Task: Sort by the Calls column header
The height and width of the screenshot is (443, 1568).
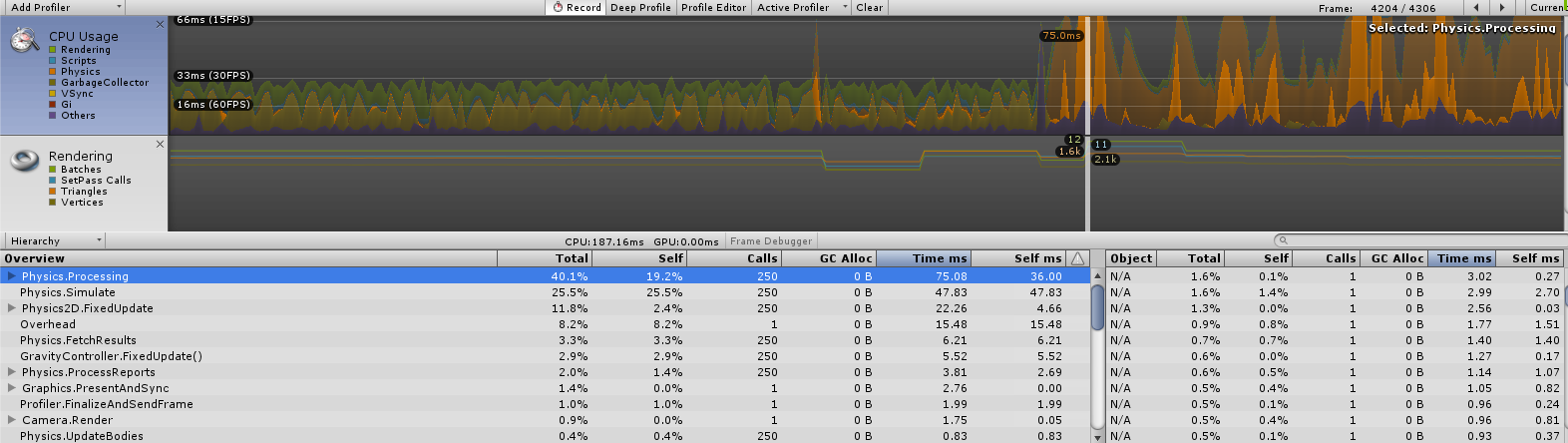Action: (734, 258)
